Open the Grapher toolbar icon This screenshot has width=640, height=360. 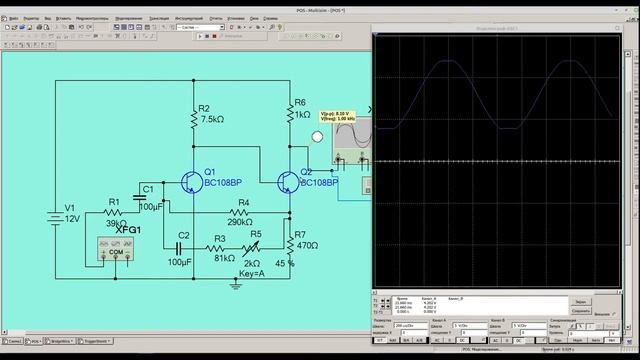pos(138,27)
